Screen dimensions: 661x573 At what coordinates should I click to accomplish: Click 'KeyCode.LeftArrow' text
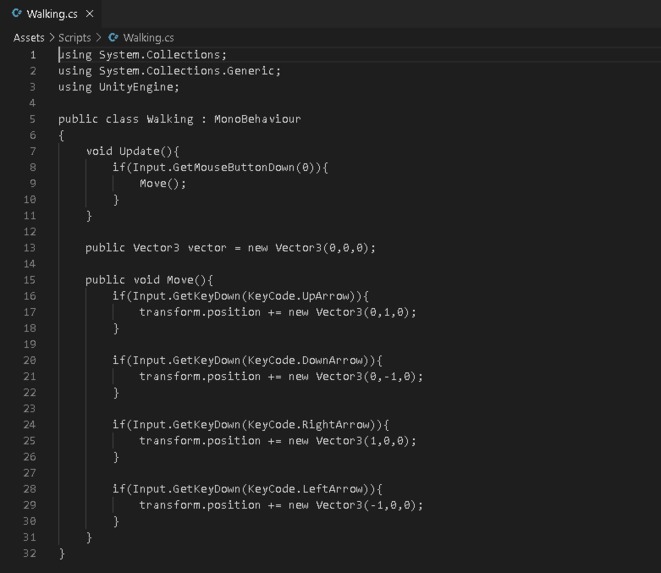tap(306, 489)
